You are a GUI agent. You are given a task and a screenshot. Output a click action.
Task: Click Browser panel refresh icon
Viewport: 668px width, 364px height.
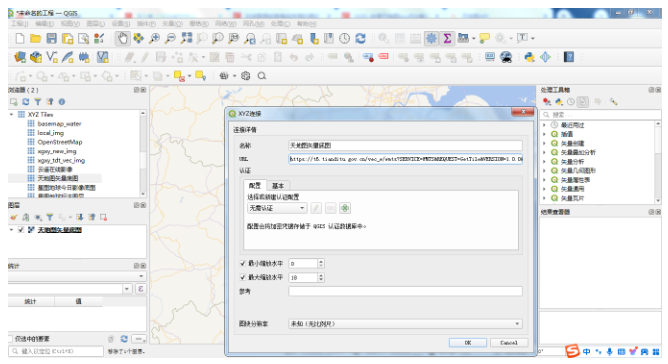pos(26,102)
